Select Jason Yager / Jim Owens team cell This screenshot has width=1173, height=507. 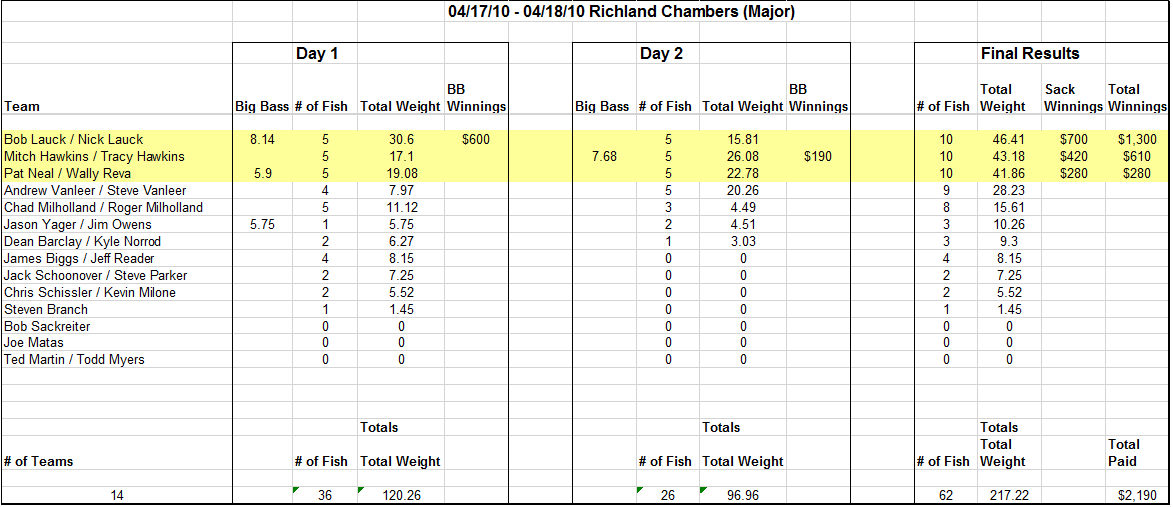pos(77,224)
